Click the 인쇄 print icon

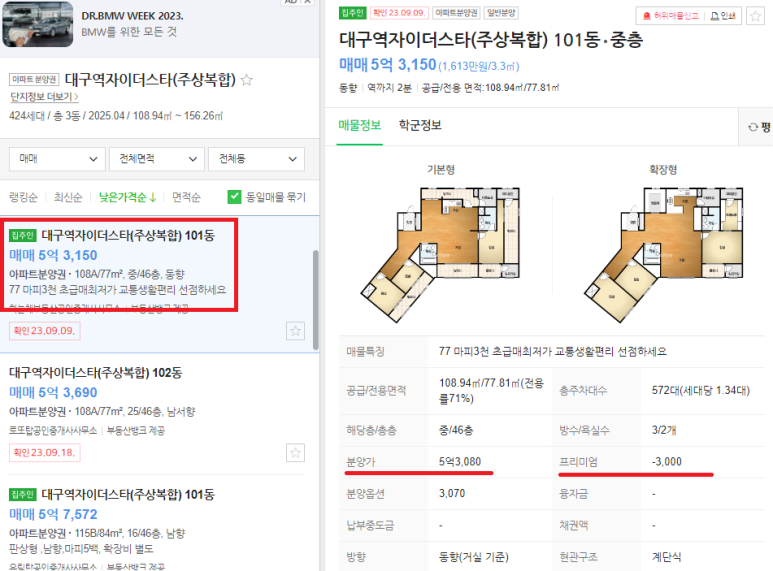pos(714,16)
